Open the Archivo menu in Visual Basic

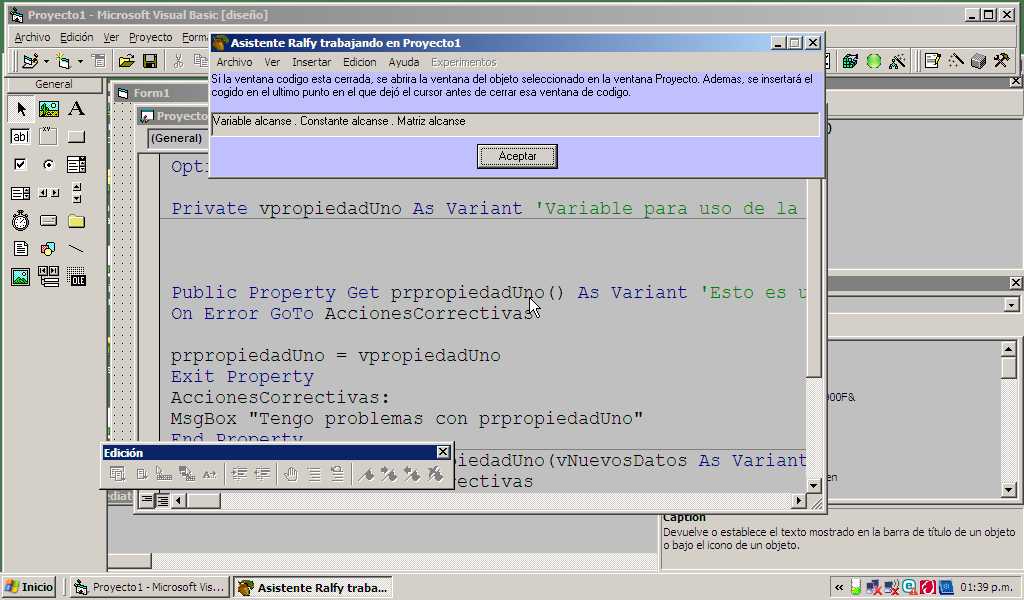(32, 37)
